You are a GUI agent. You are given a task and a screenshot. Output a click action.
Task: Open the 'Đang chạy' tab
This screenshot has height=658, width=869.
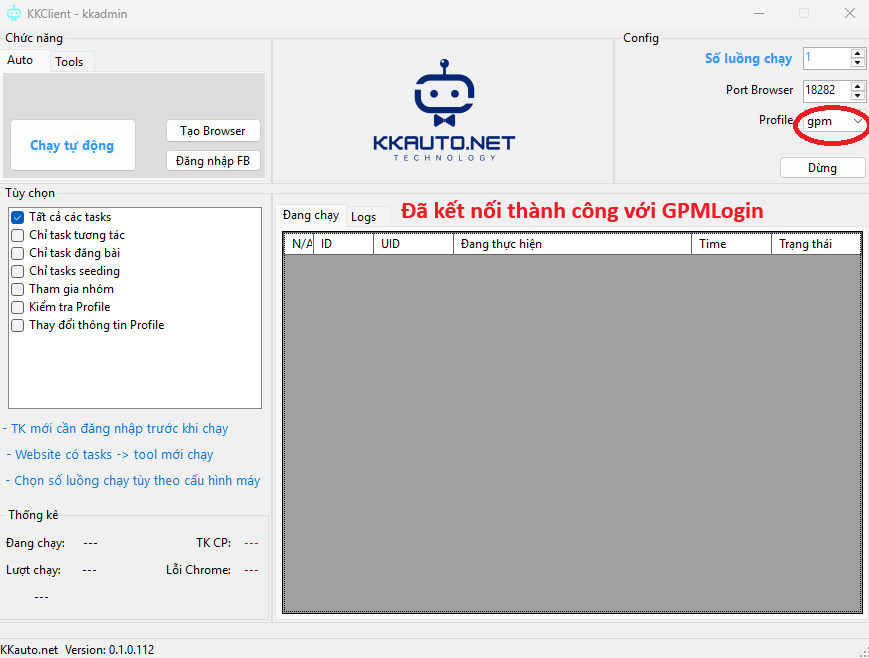(x=311, y=215)
